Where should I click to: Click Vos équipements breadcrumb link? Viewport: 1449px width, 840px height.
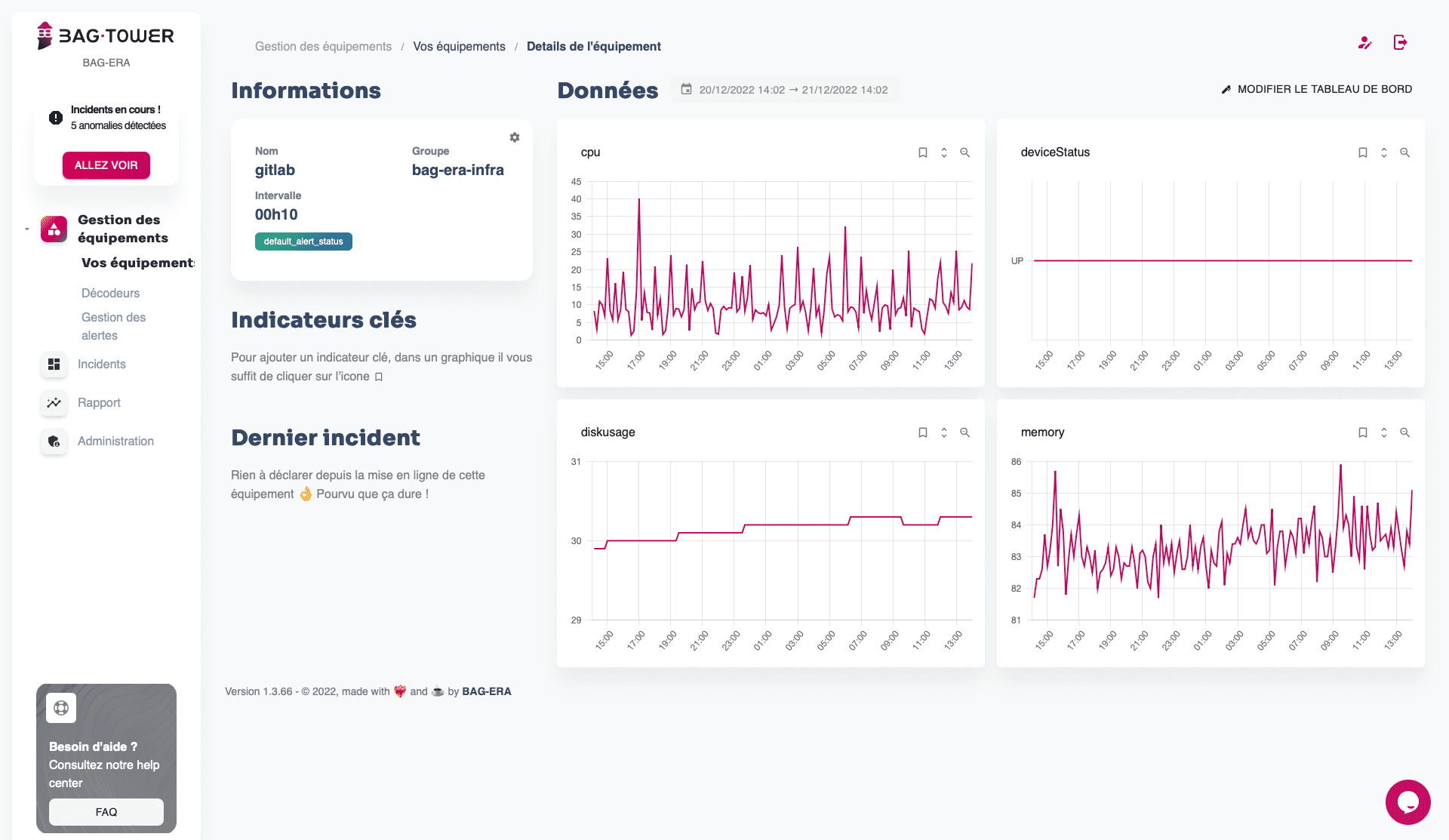tap(459, 47)
